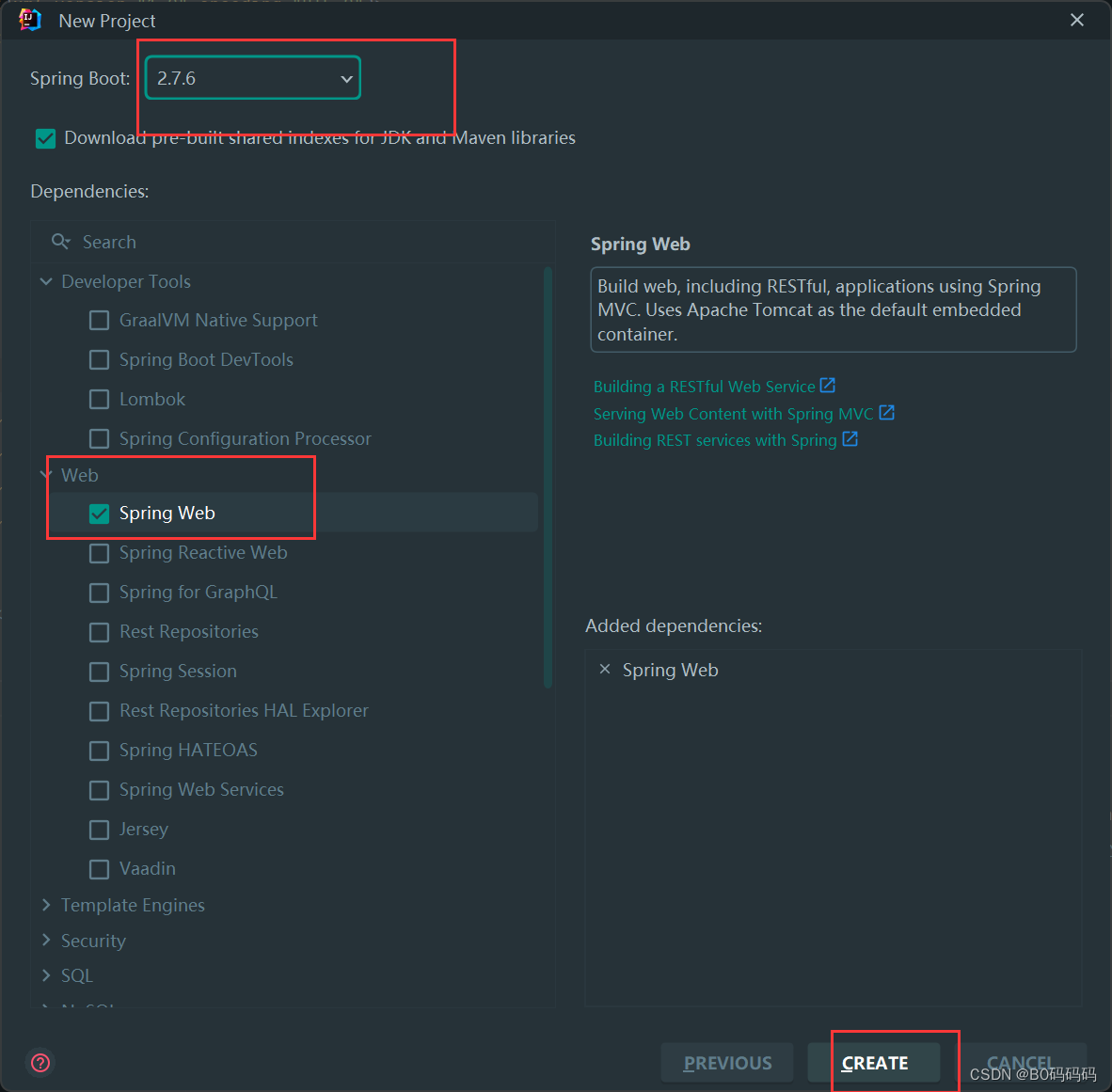Go back with the Previous button
This screenshot has width=1112, height=1092.
[x=727, y=1063]
